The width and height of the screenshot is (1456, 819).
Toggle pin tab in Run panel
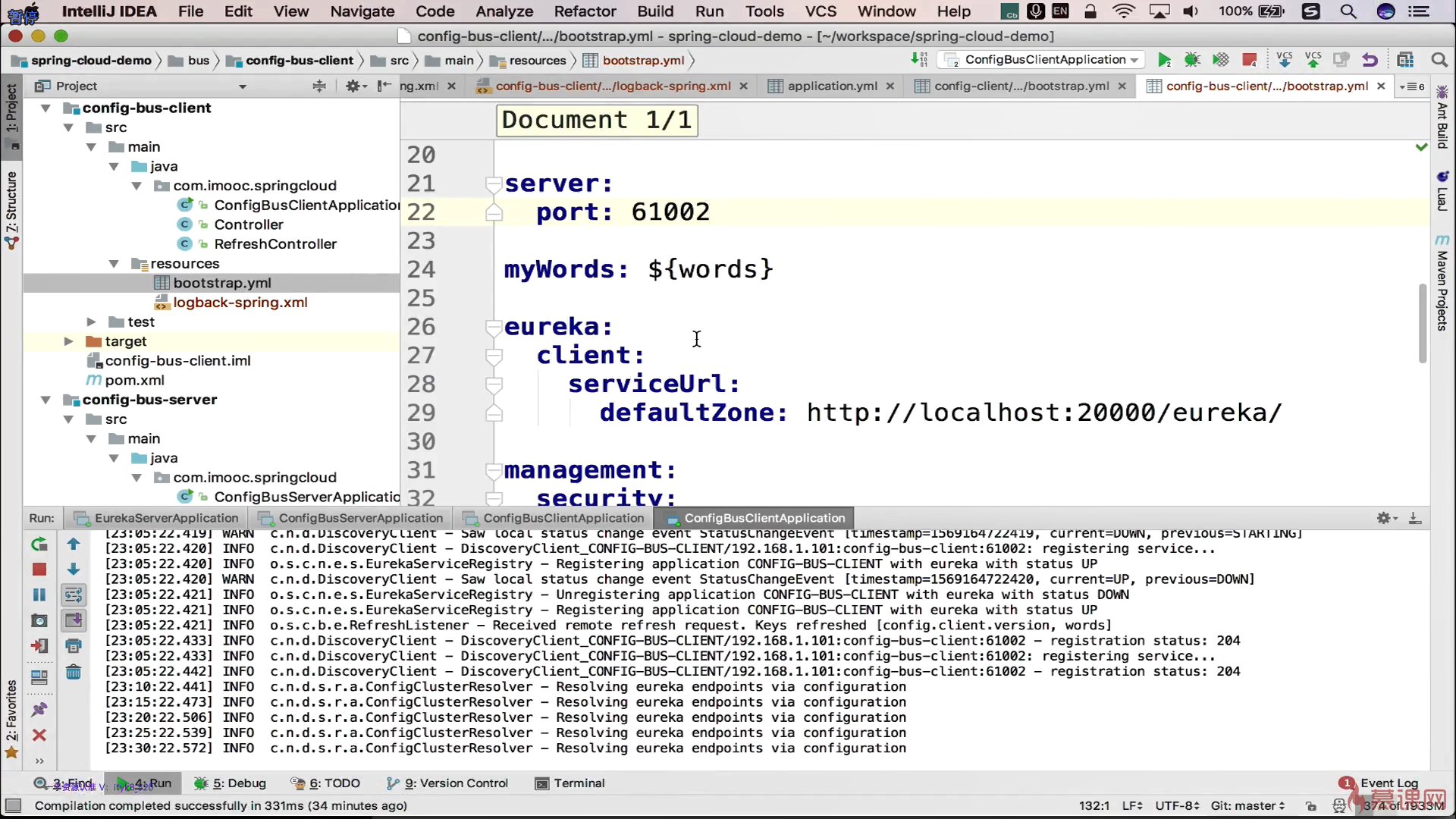tap(39, 710)
